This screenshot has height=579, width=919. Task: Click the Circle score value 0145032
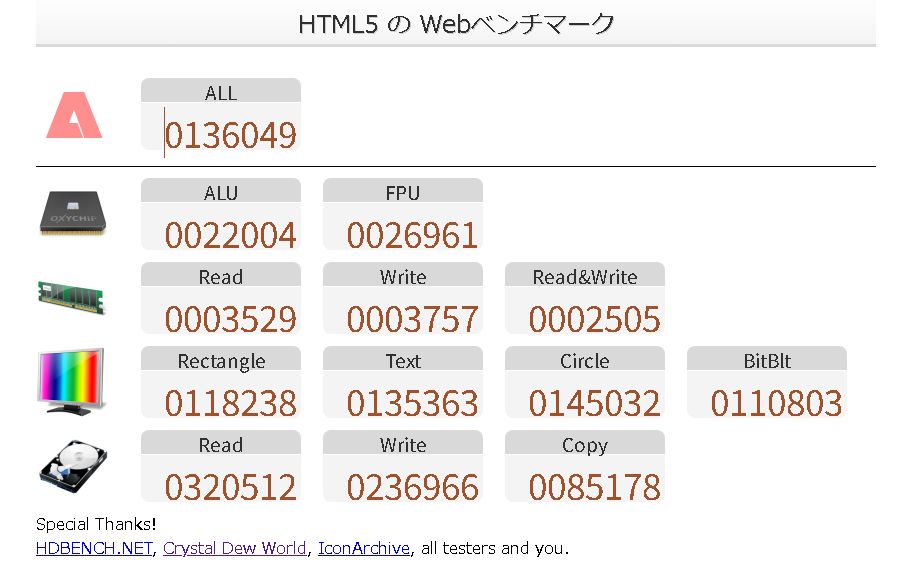pos(595,404)
